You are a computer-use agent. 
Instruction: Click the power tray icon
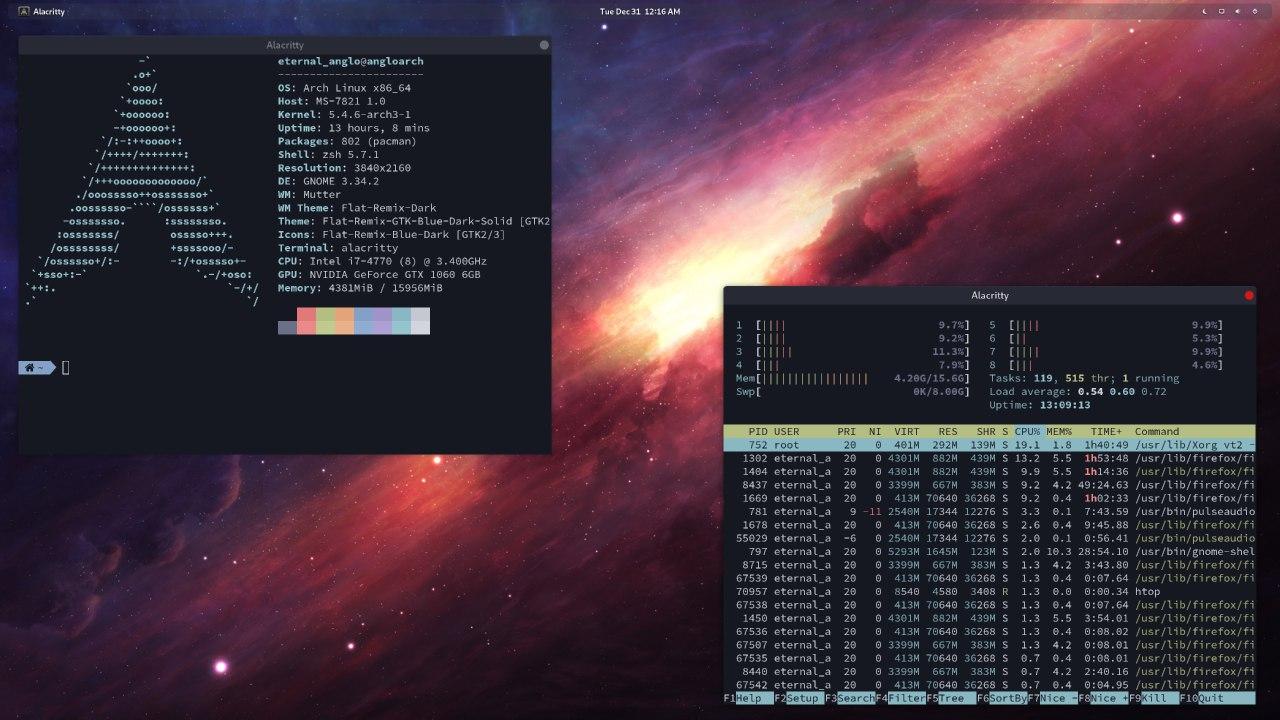1254,11
